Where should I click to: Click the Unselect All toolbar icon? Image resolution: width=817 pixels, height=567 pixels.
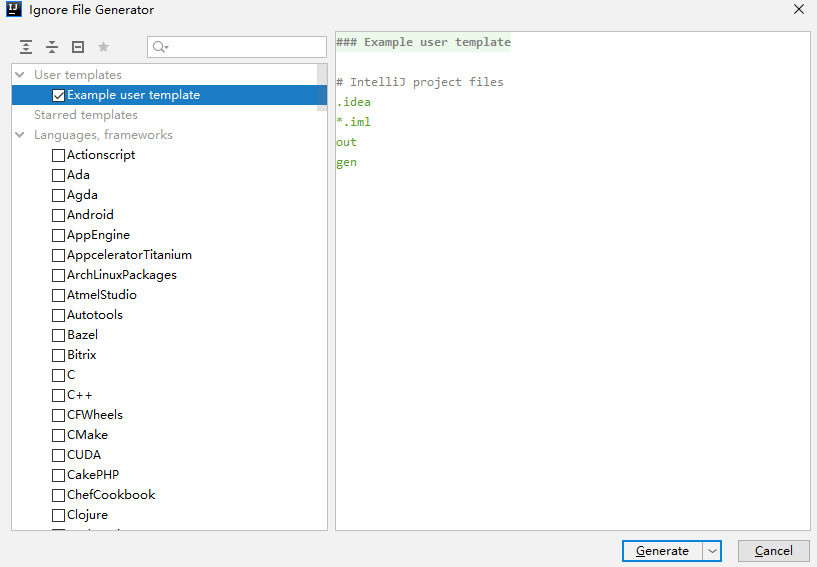click(78, 47)
